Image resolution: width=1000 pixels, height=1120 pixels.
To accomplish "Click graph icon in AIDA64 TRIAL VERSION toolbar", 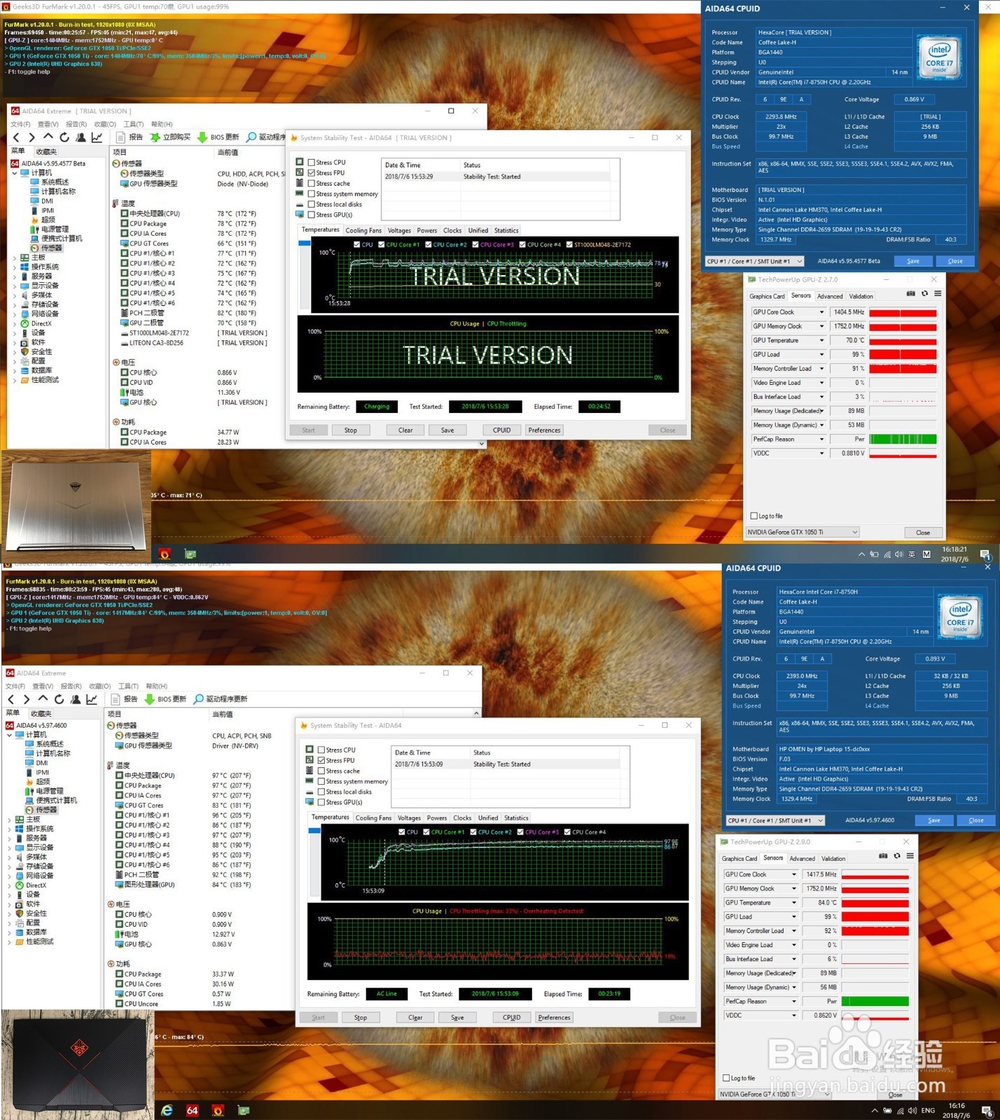I will click(x=97, y=137).
